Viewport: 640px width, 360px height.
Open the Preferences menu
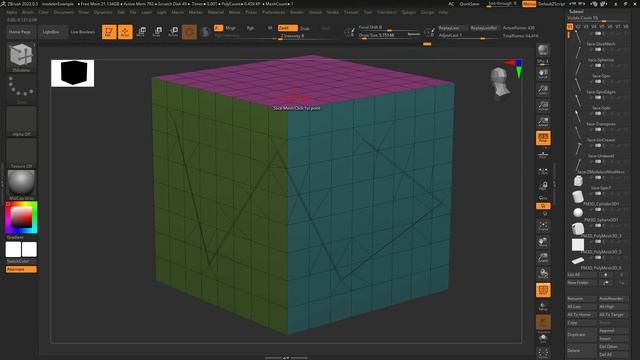point(273,12)
